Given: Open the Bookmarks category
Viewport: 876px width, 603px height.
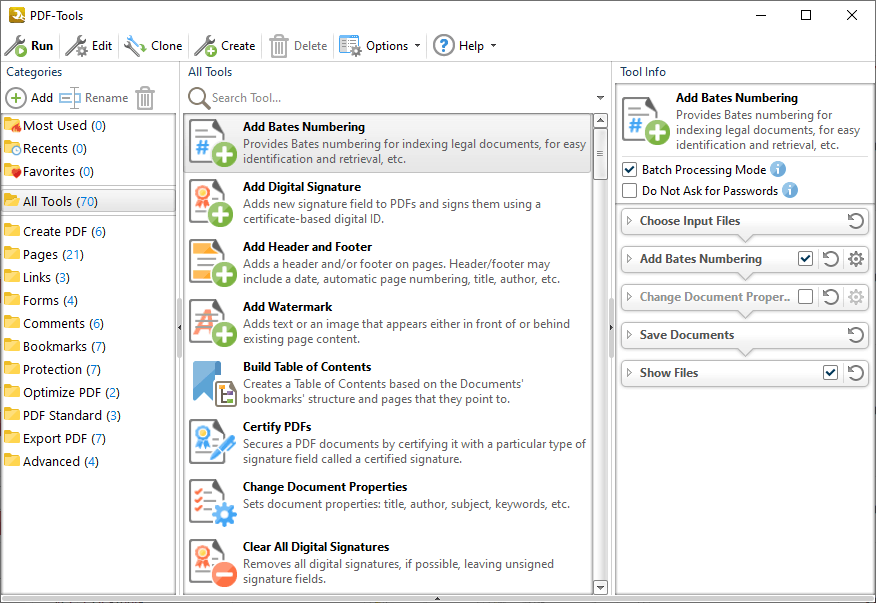Looking at the screenshot, I should click(x=54, y=346).
